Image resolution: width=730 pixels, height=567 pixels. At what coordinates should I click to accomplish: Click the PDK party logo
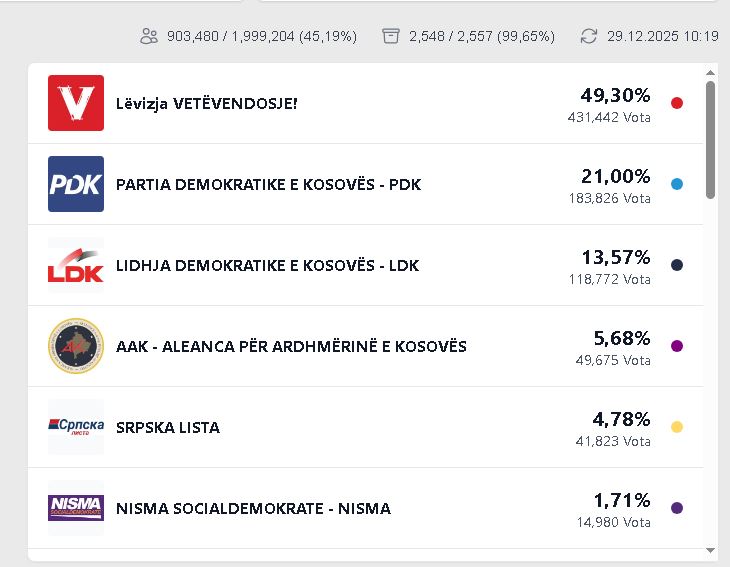[x=76, y=184]
